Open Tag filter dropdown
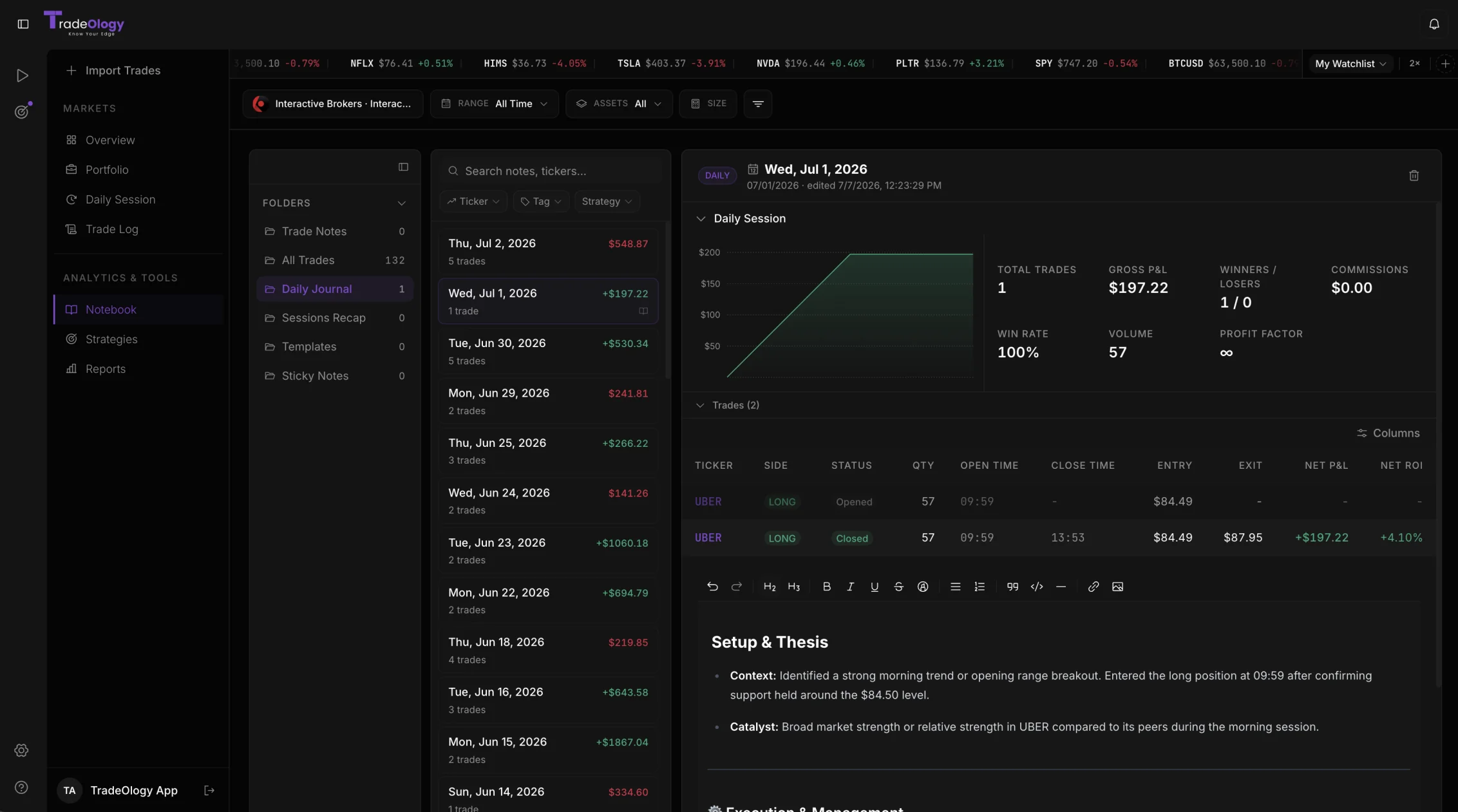Screen dimensions: 1458x812 click(x=541, y=202)
